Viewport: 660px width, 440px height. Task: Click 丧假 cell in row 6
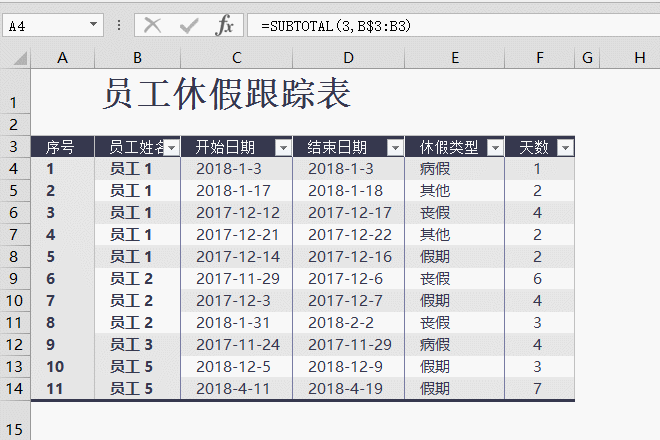coord(455,213)
